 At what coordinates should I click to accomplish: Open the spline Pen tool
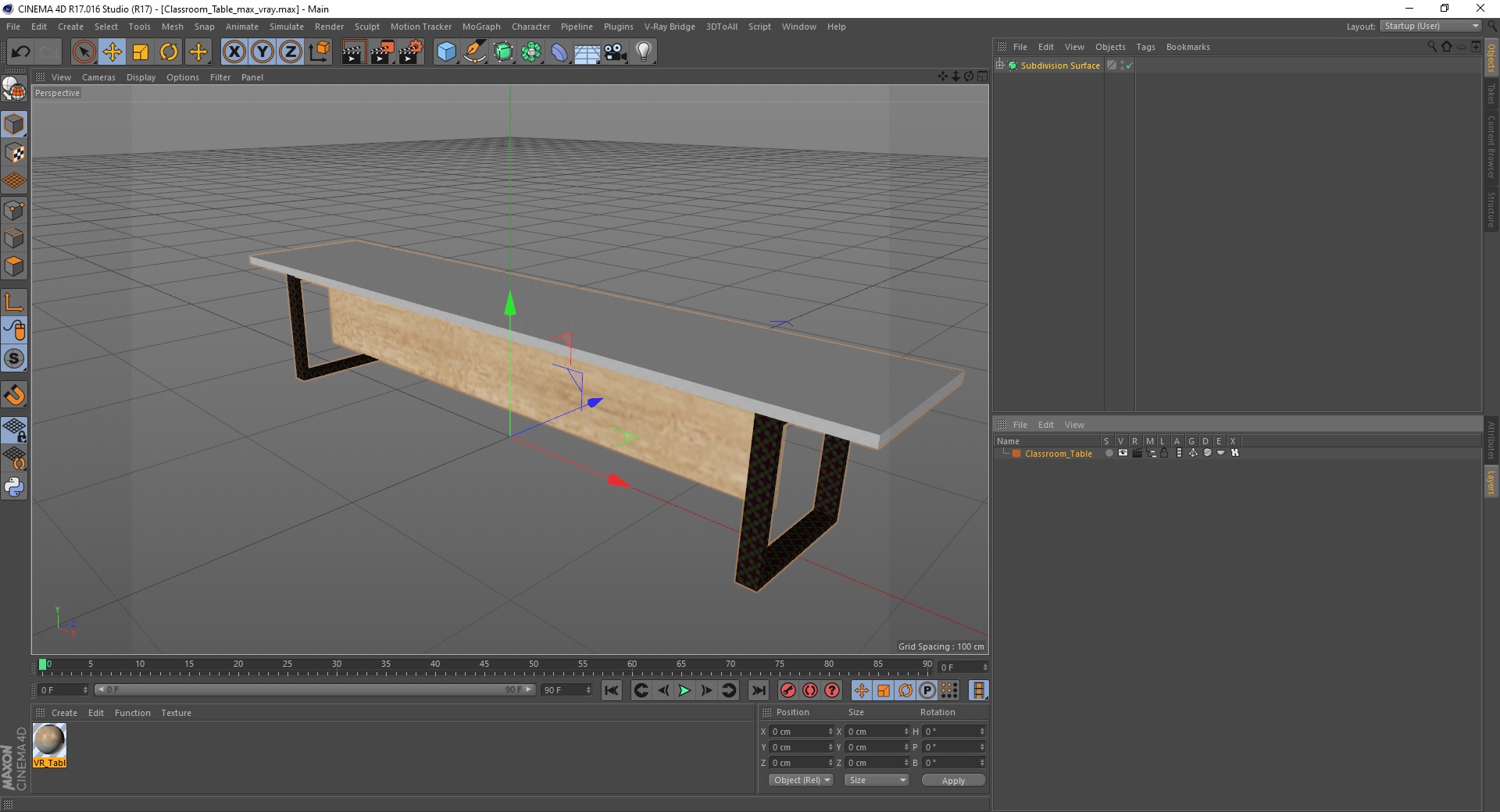tap(474, 52)
